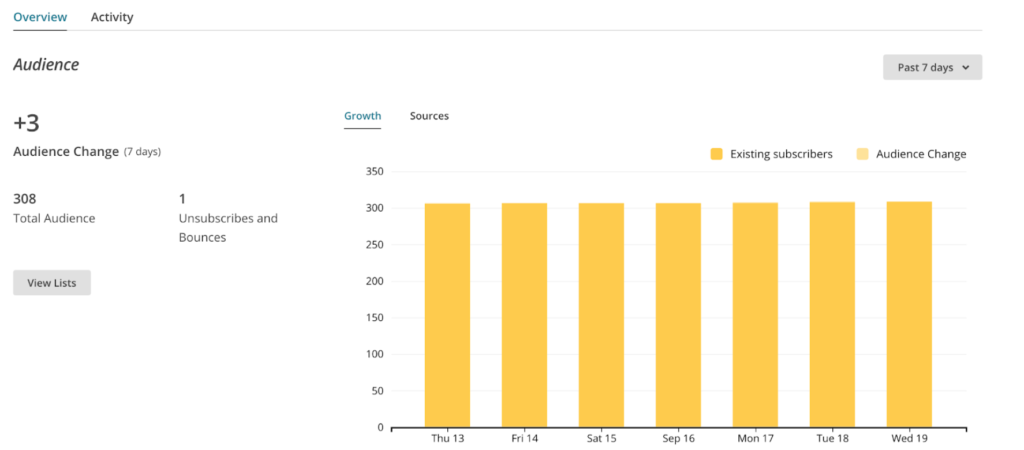Click the 100 y-axis label

tap(375, 355)
